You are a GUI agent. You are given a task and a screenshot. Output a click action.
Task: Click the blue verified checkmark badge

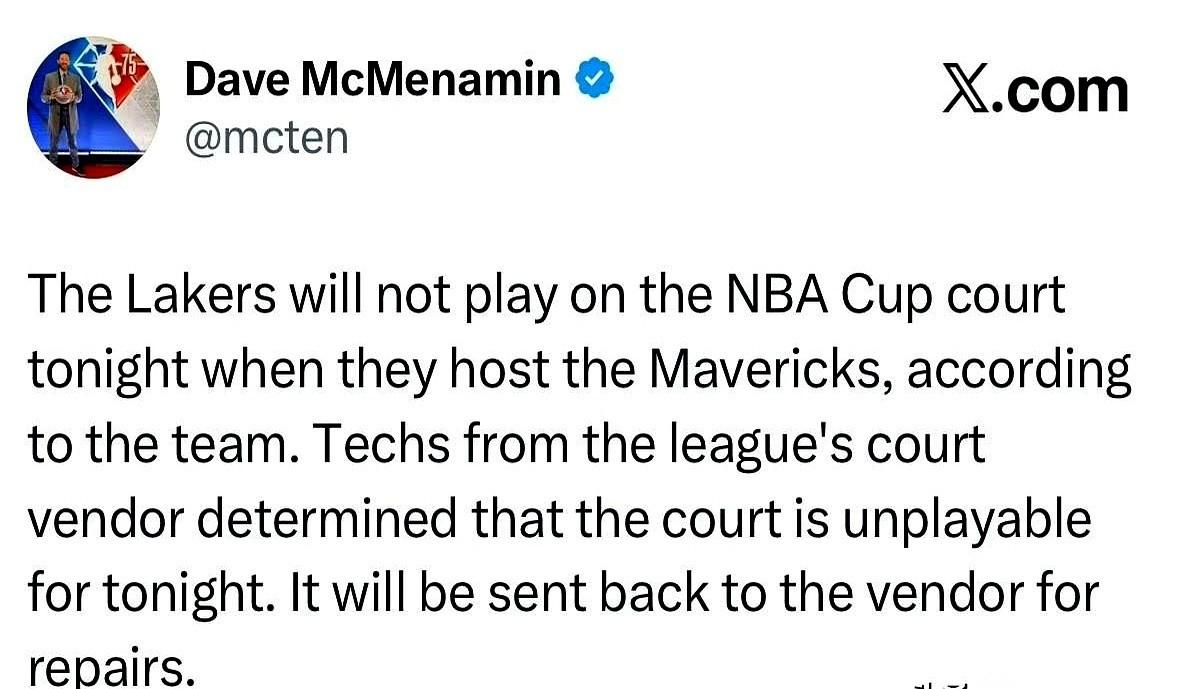coord(595,79)
